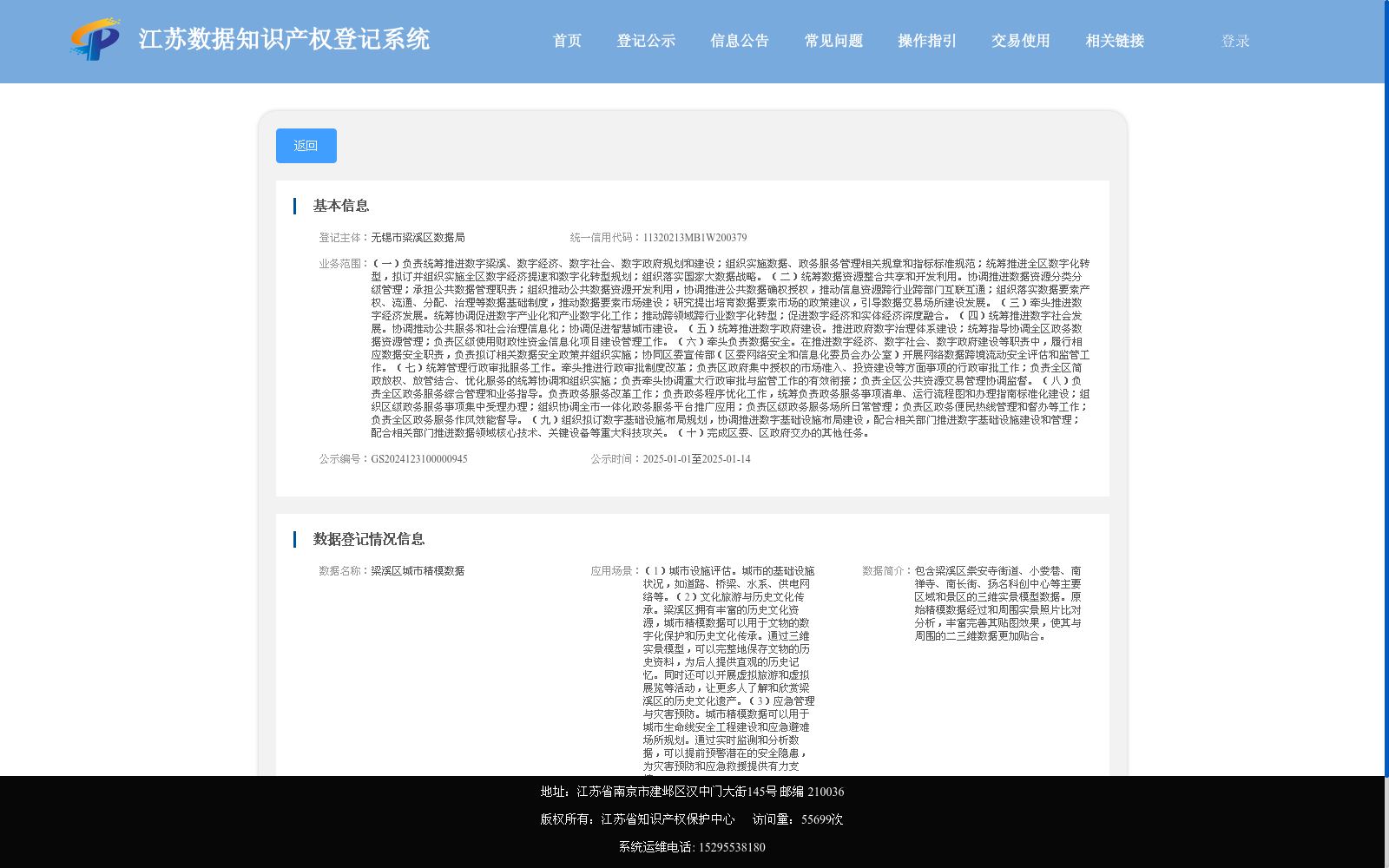1389x868 pixels.
Task: Click the 应用场景 field label
Action: (x=616, y=571)
